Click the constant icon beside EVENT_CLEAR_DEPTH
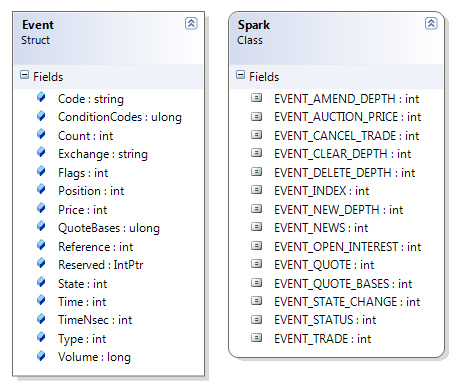469x392 pixels. point(256,153)
